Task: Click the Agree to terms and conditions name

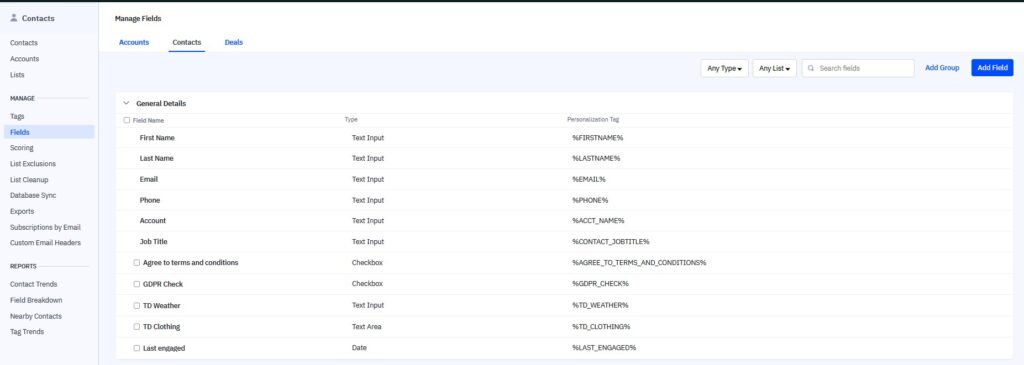Action: coord(191,262)
